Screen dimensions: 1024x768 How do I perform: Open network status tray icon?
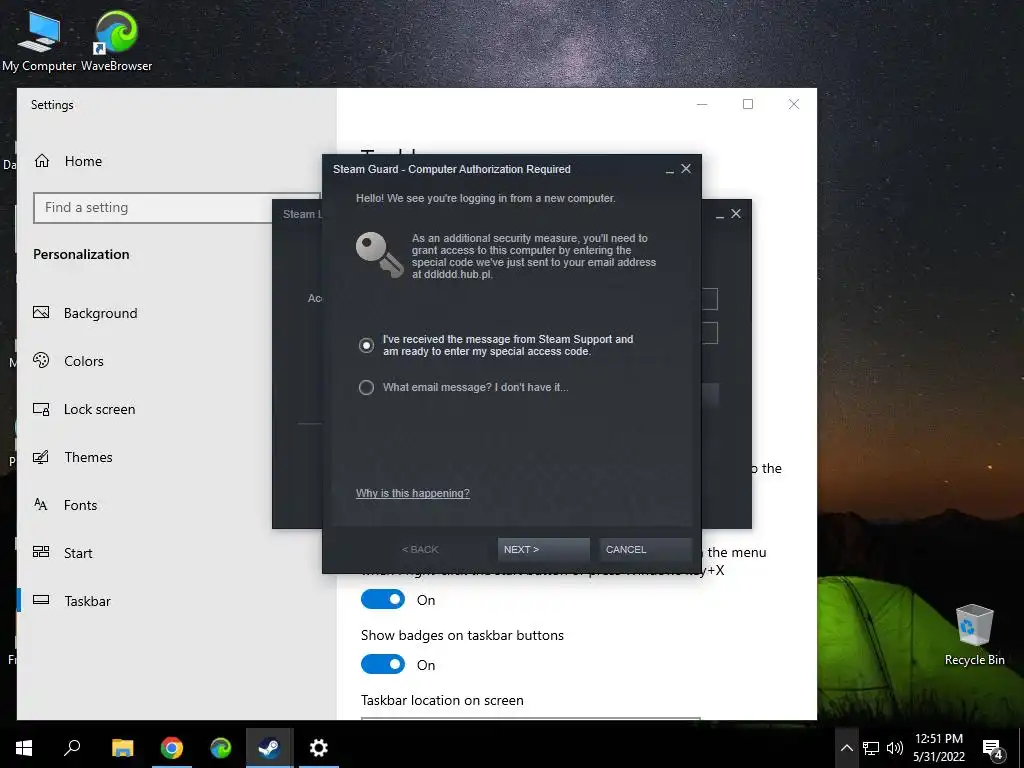(871, 748)
